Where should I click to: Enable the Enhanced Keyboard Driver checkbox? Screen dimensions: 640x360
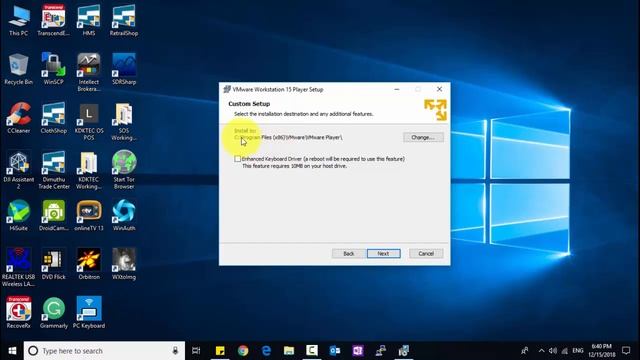click(x=238, y=159)
